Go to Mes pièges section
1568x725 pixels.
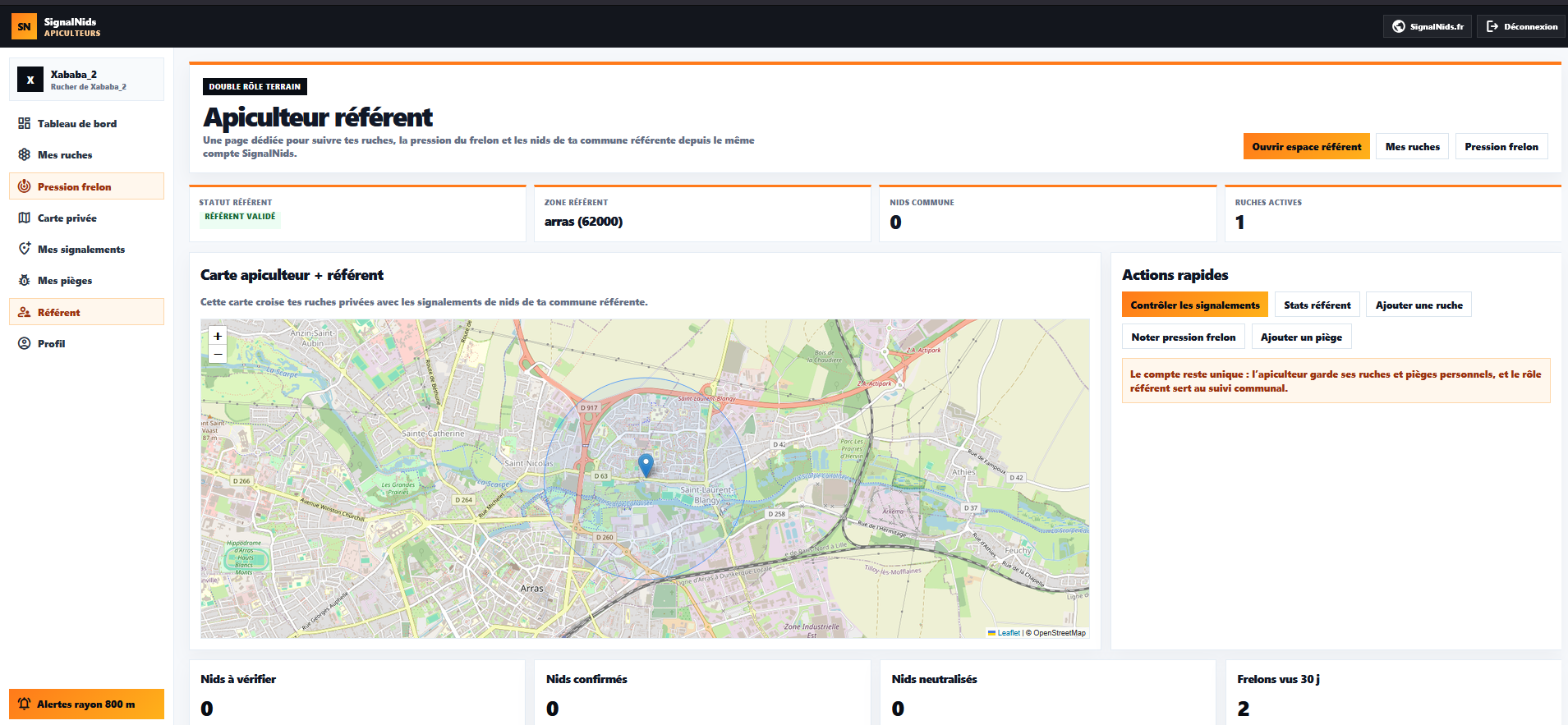86,280
